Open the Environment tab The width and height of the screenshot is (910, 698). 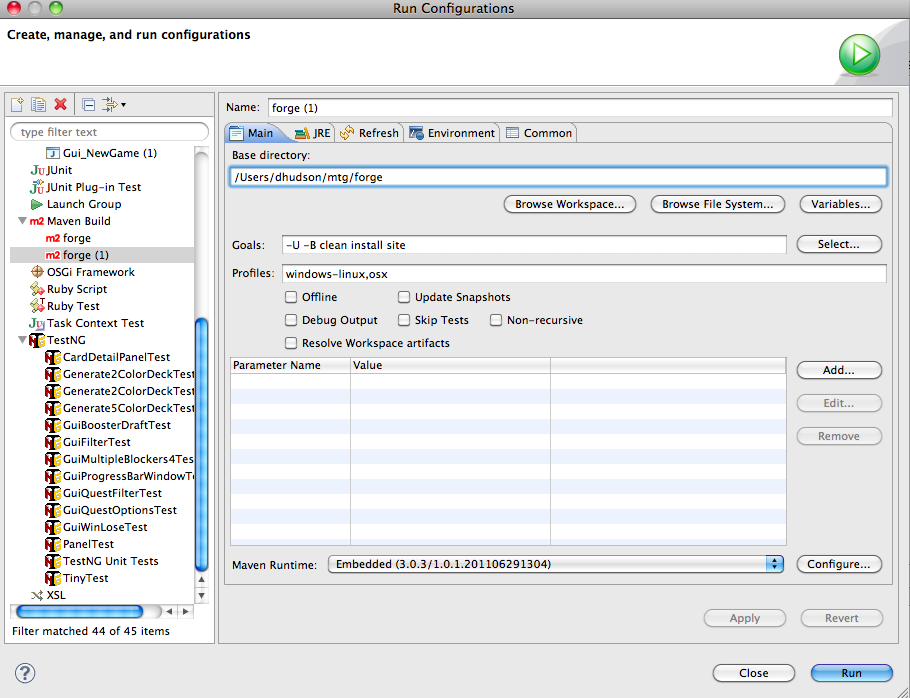click(x=452, y=133)
